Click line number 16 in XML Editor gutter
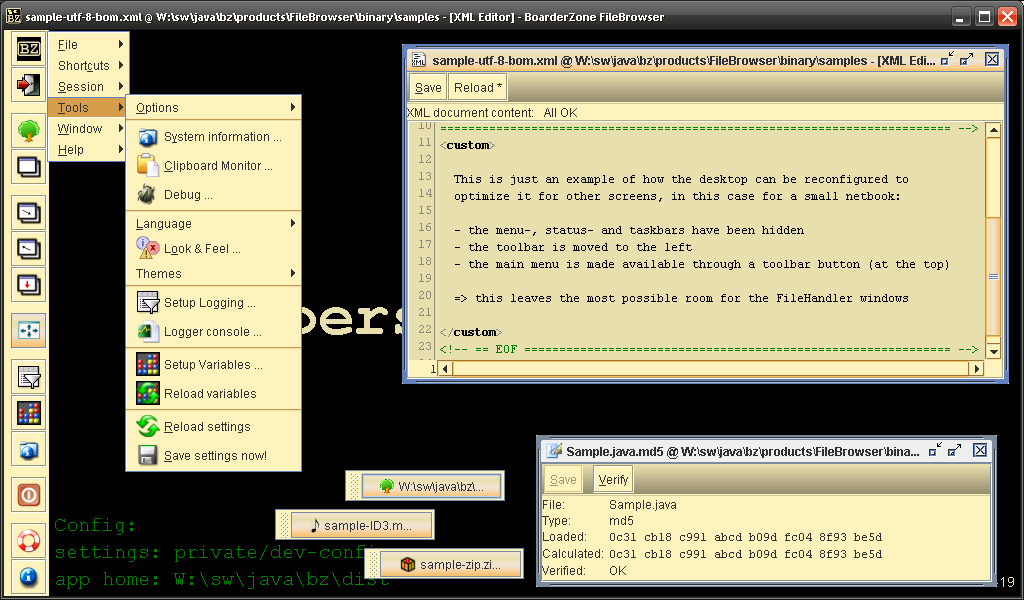 point(425,227)
